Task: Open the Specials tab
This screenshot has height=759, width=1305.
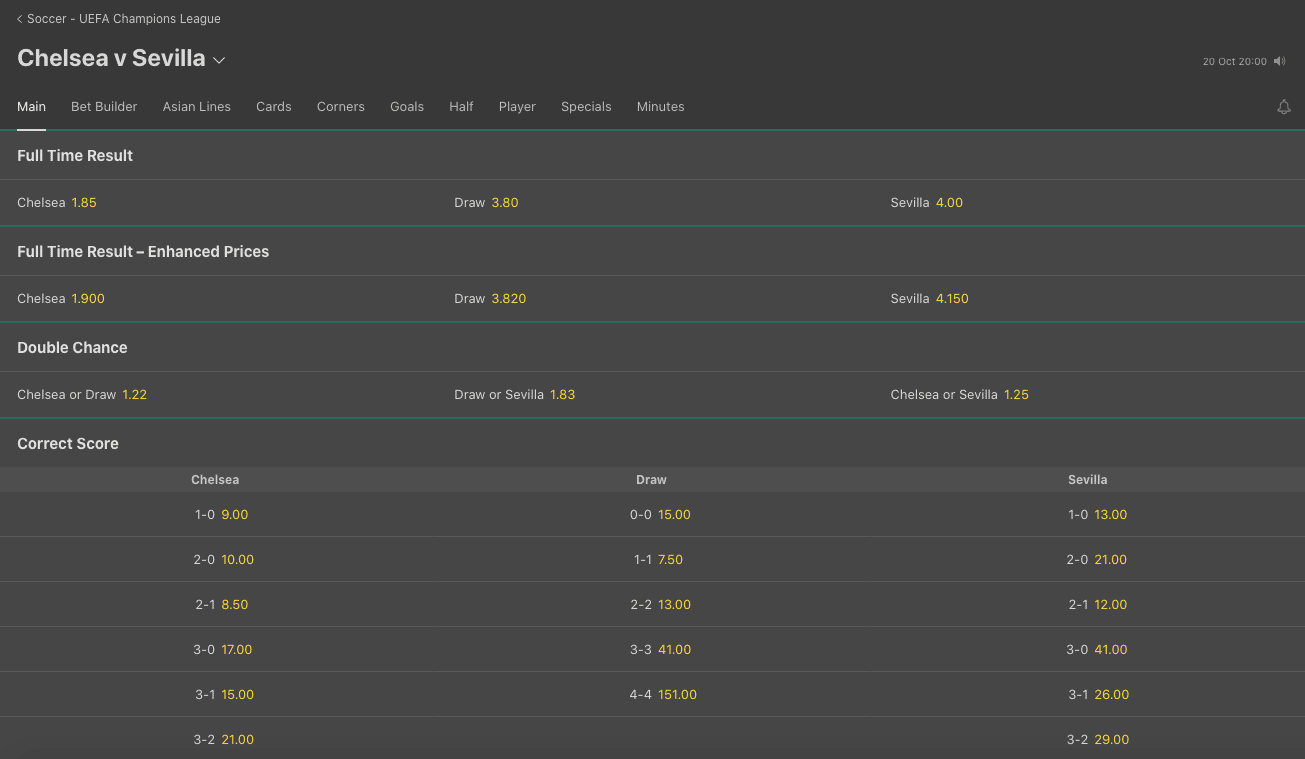Action: [586, 107]
